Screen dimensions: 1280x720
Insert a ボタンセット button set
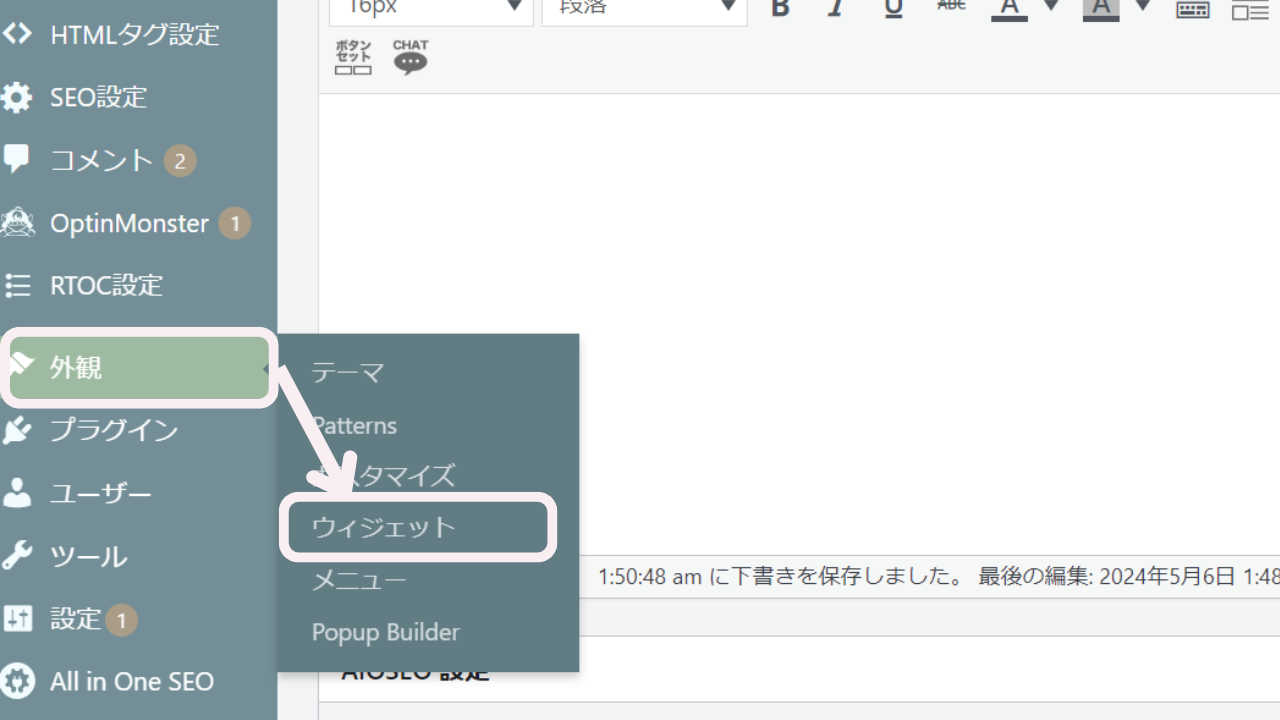coord(353,57)
